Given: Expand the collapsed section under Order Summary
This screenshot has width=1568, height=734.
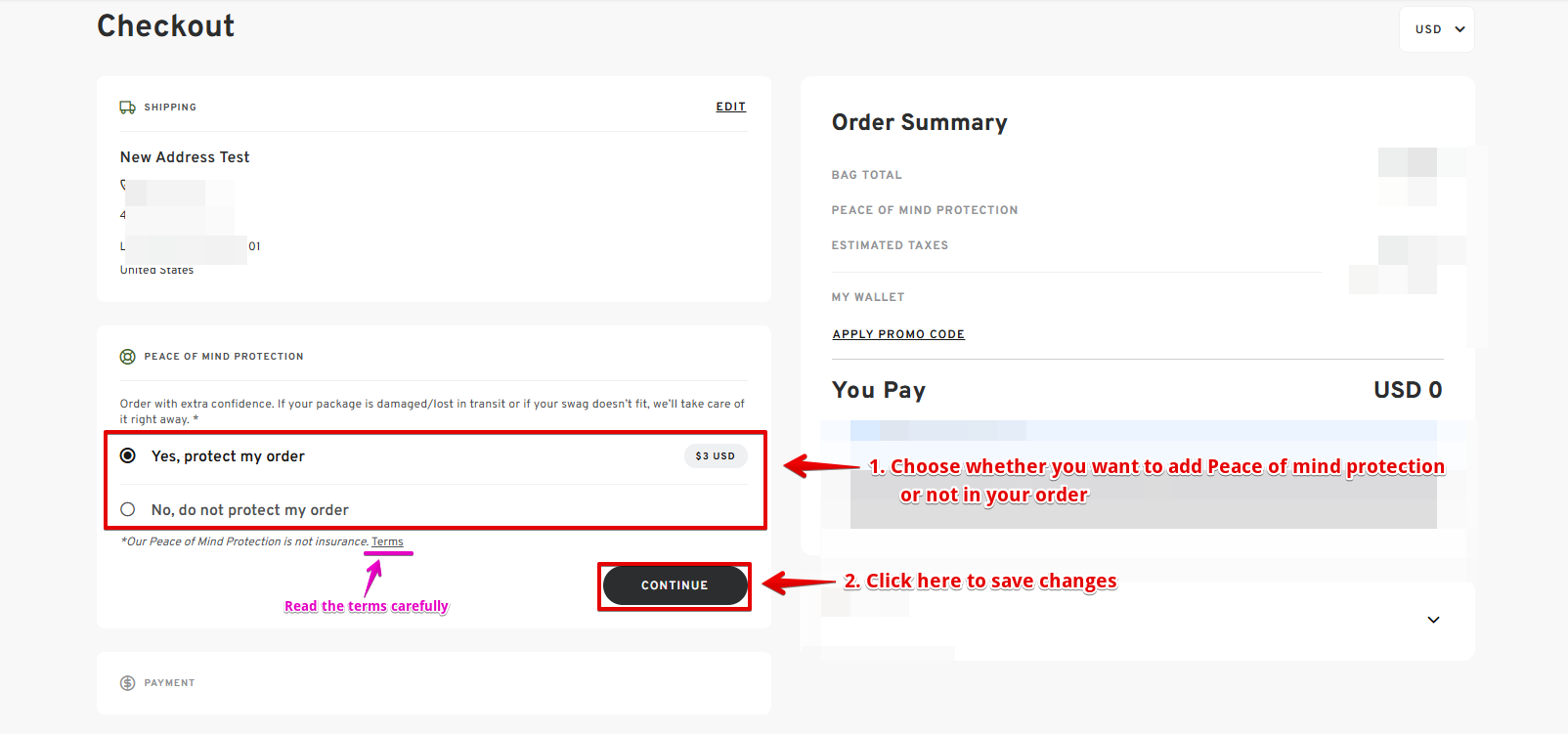Looking at the screenshot, I should click(1433, 620).
